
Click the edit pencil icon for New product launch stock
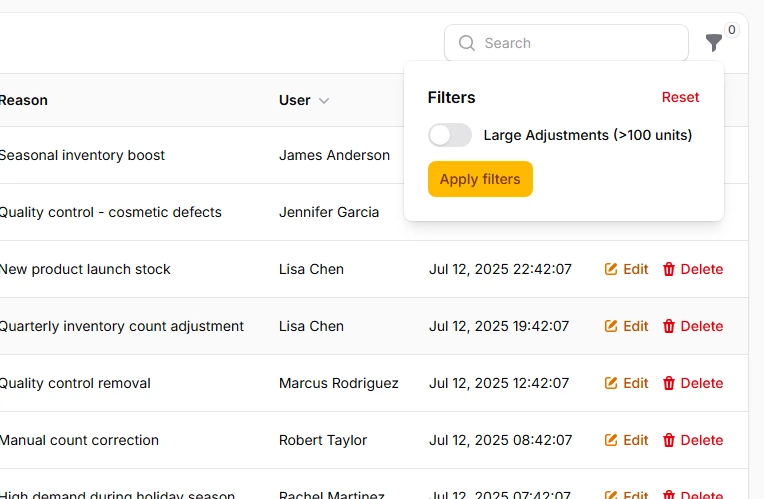[x=611, y=269]
